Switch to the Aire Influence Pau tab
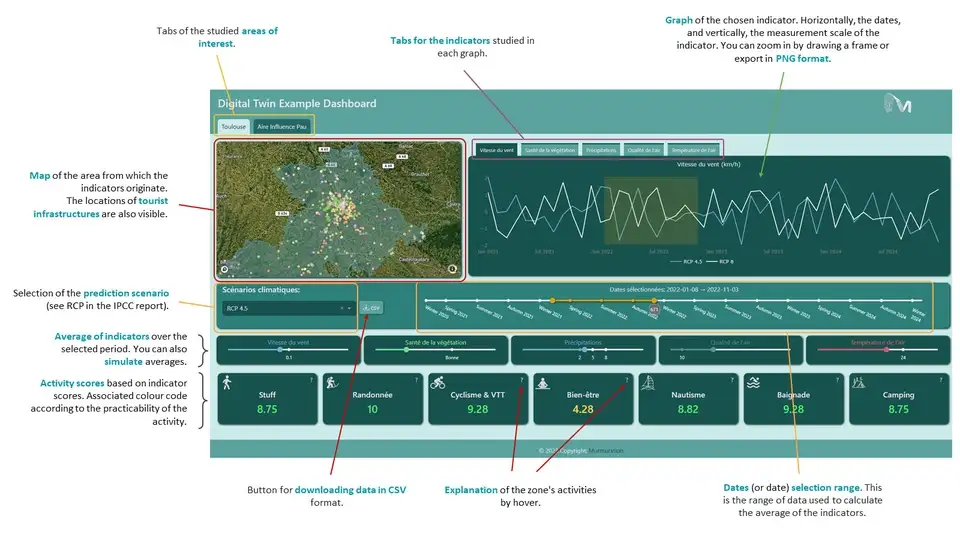The image size is (960, 540). 282,127
